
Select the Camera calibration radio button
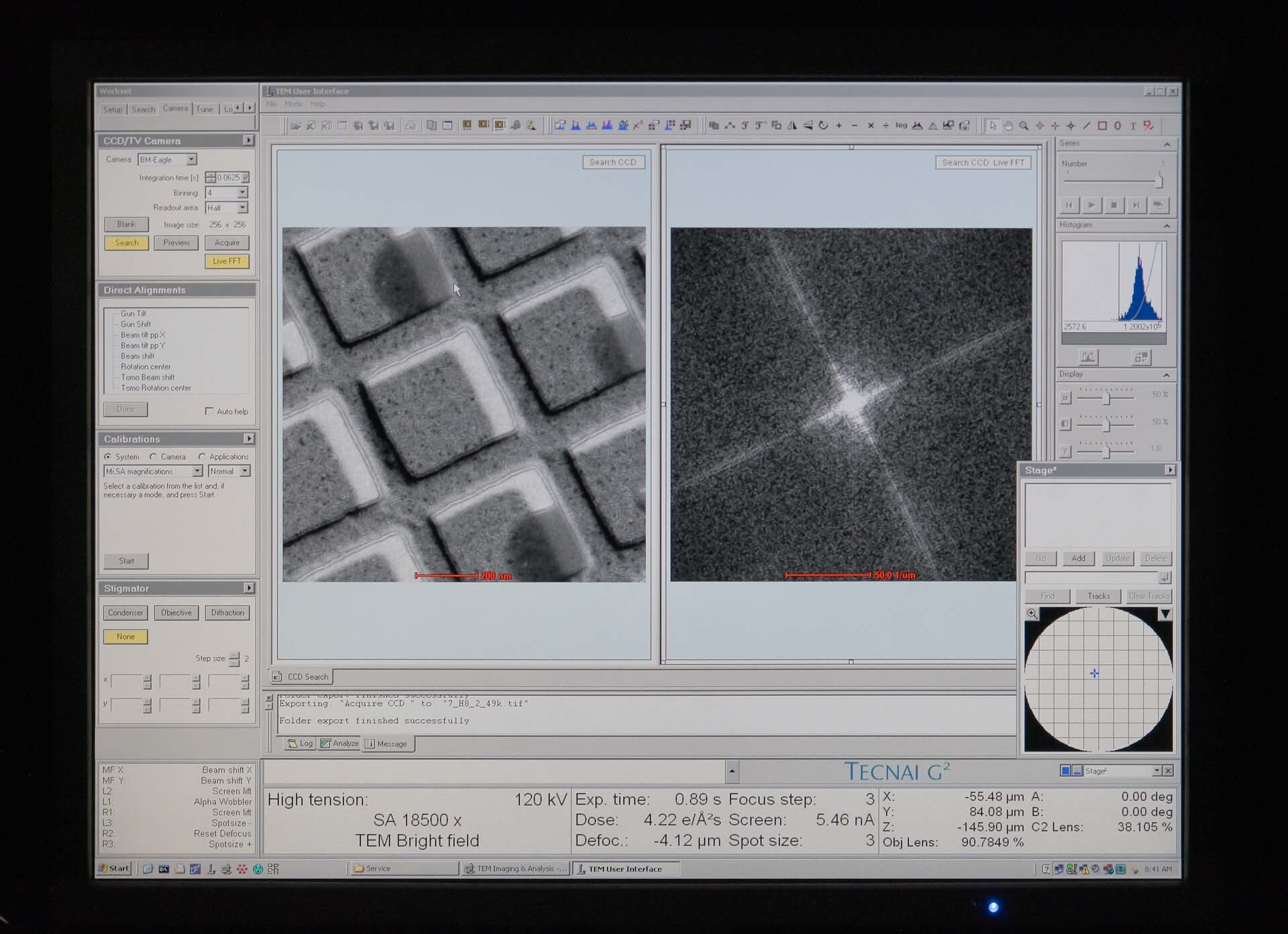pos(153,456)
